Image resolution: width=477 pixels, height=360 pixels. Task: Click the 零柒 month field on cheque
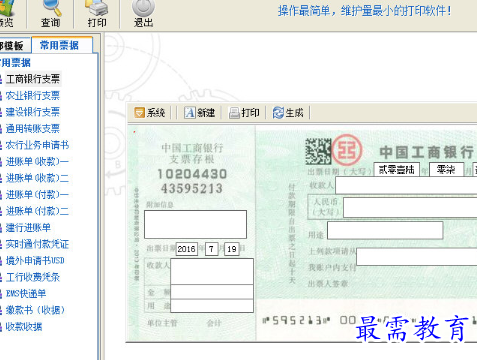[446, 170]
